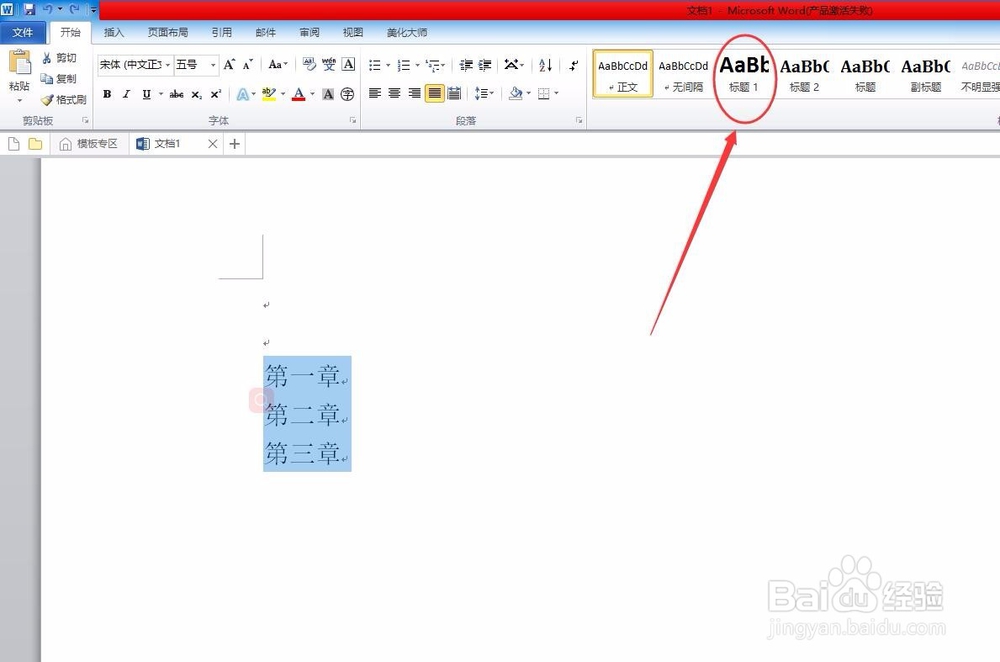Open the font name dropdown (宋体)
This screenshot has height=662, width=1000.
click(x=168, y=65)
